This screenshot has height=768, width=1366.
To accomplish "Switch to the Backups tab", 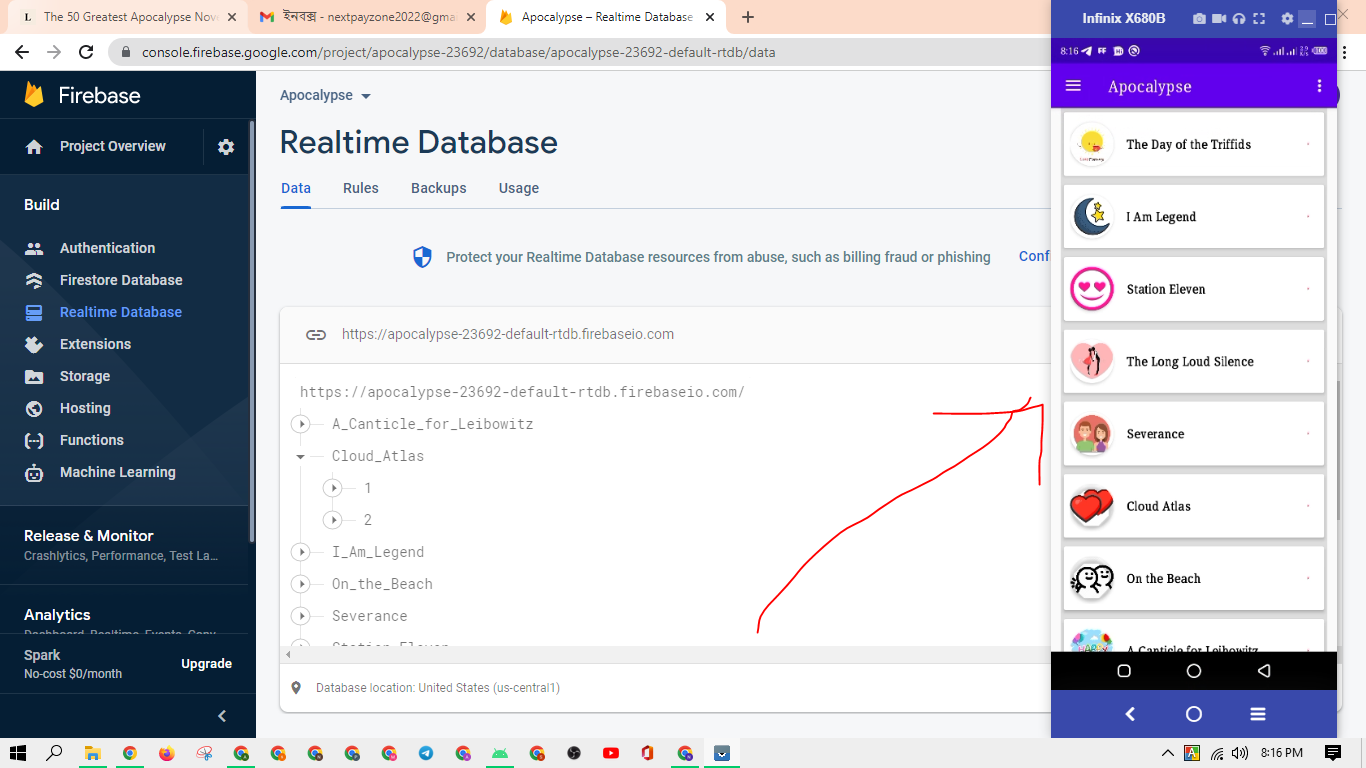I will [439, 188].
